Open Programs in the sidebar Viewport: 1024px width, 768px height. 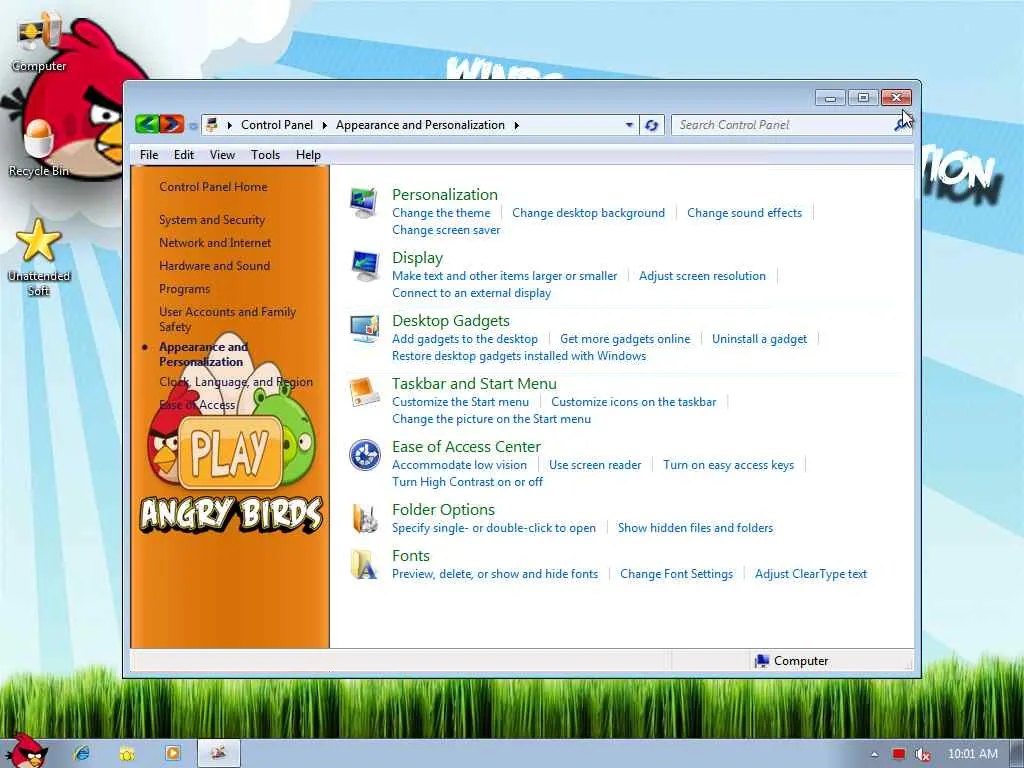[x=184, y=289]
